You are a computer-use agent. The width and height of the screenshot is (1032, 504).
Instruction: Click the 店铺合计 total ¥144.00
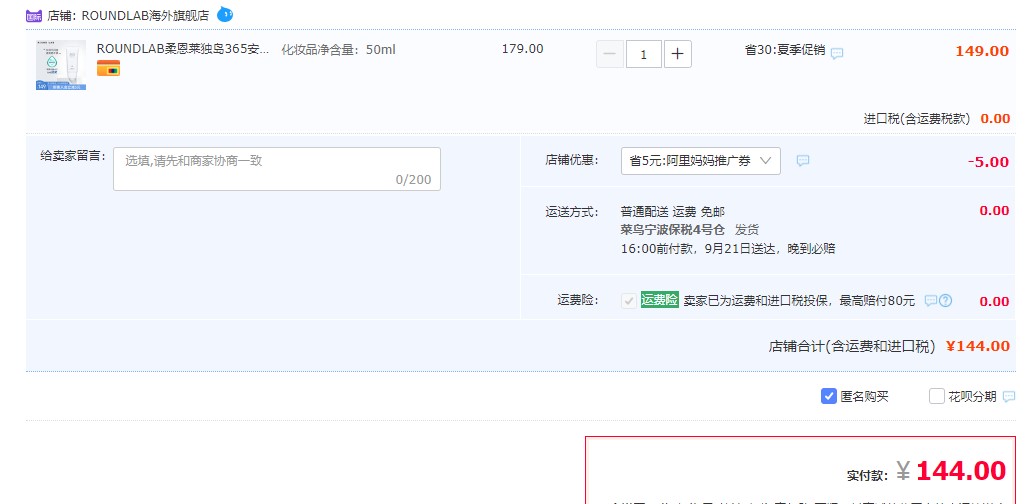977,346
